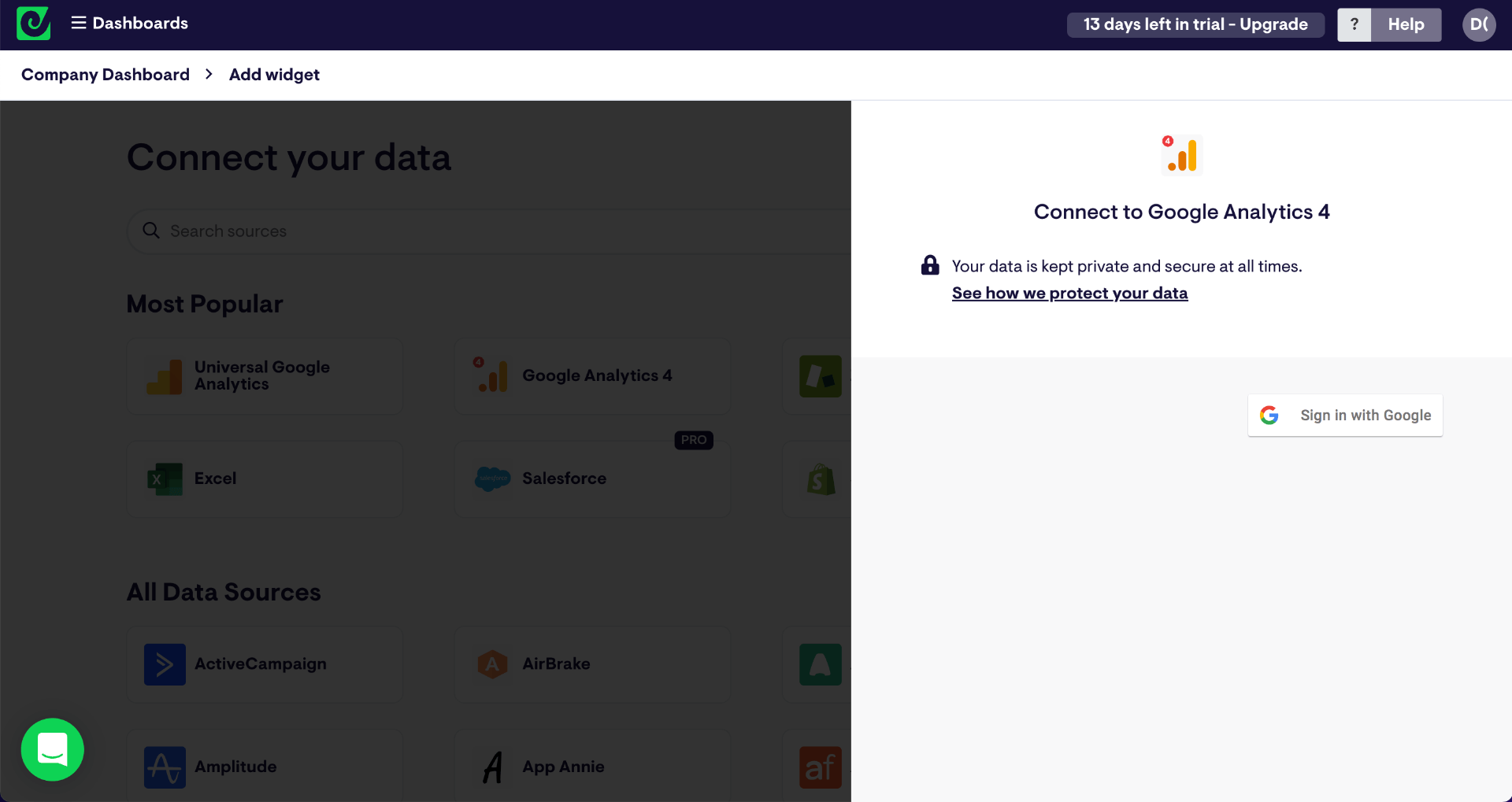The height and width of the screenshot is (802, 1512).
Task: Open See how we protect your data
Action: [x=1069, y=294]
